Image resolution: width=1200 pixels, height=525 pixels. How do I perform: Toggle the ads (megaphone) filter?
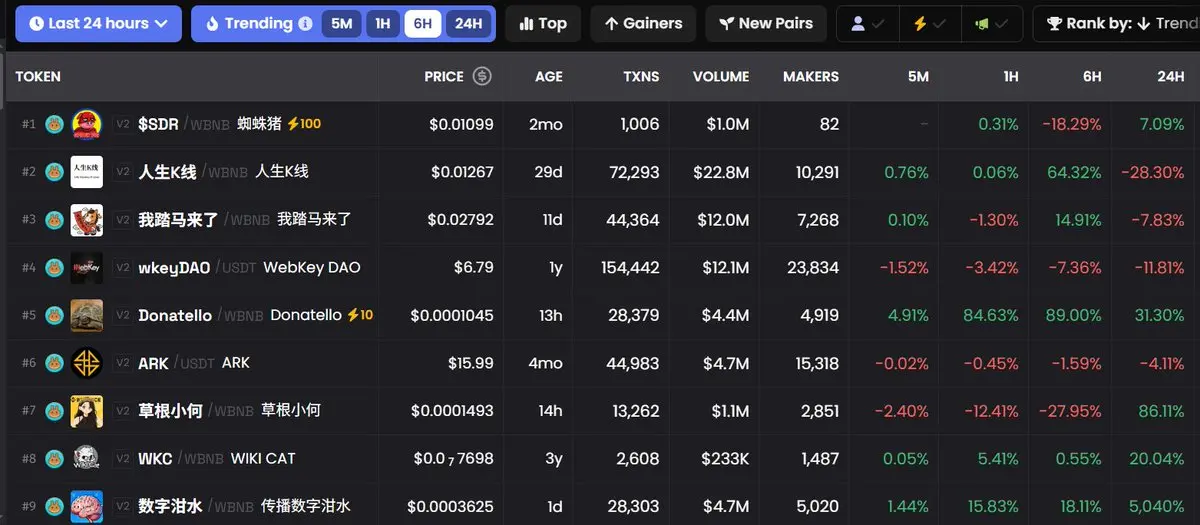(x=991, y=23)
